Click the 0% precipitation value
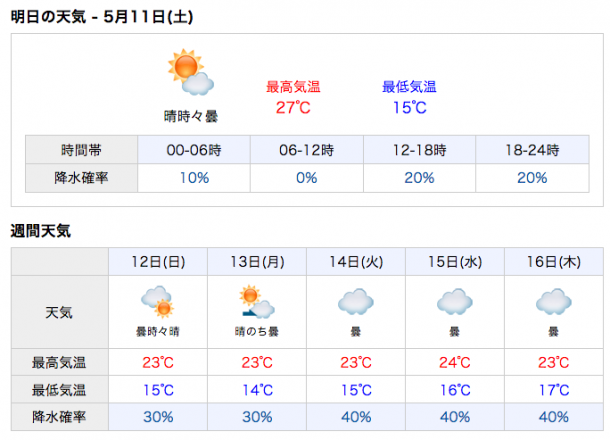This screenshot has height=440, width=610. pyautogui.click(x=307, y=178)
